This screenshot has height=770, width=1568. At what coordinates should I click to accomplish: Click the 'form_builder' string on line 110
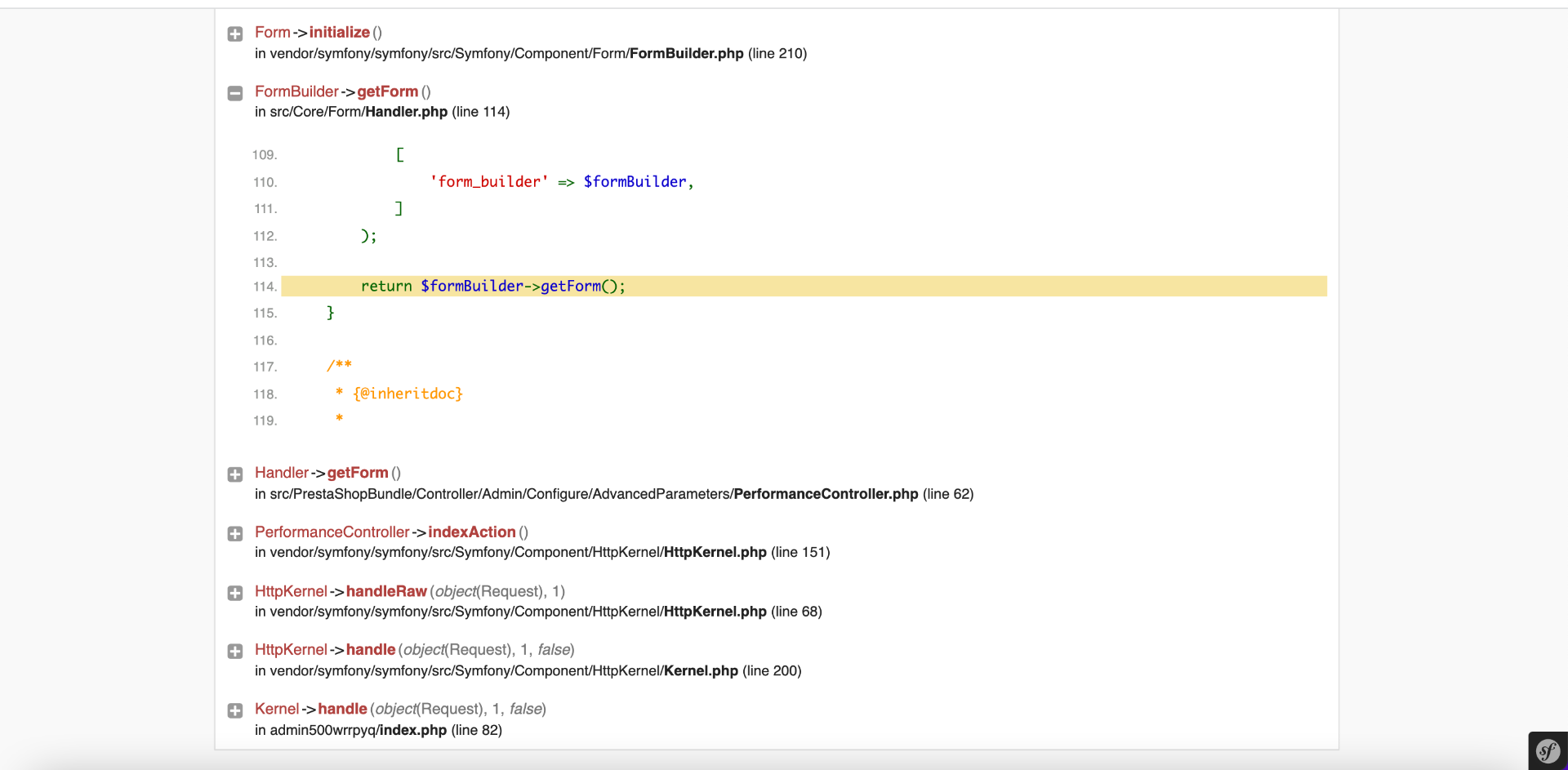pyautogui.click(x=489, y=182)
